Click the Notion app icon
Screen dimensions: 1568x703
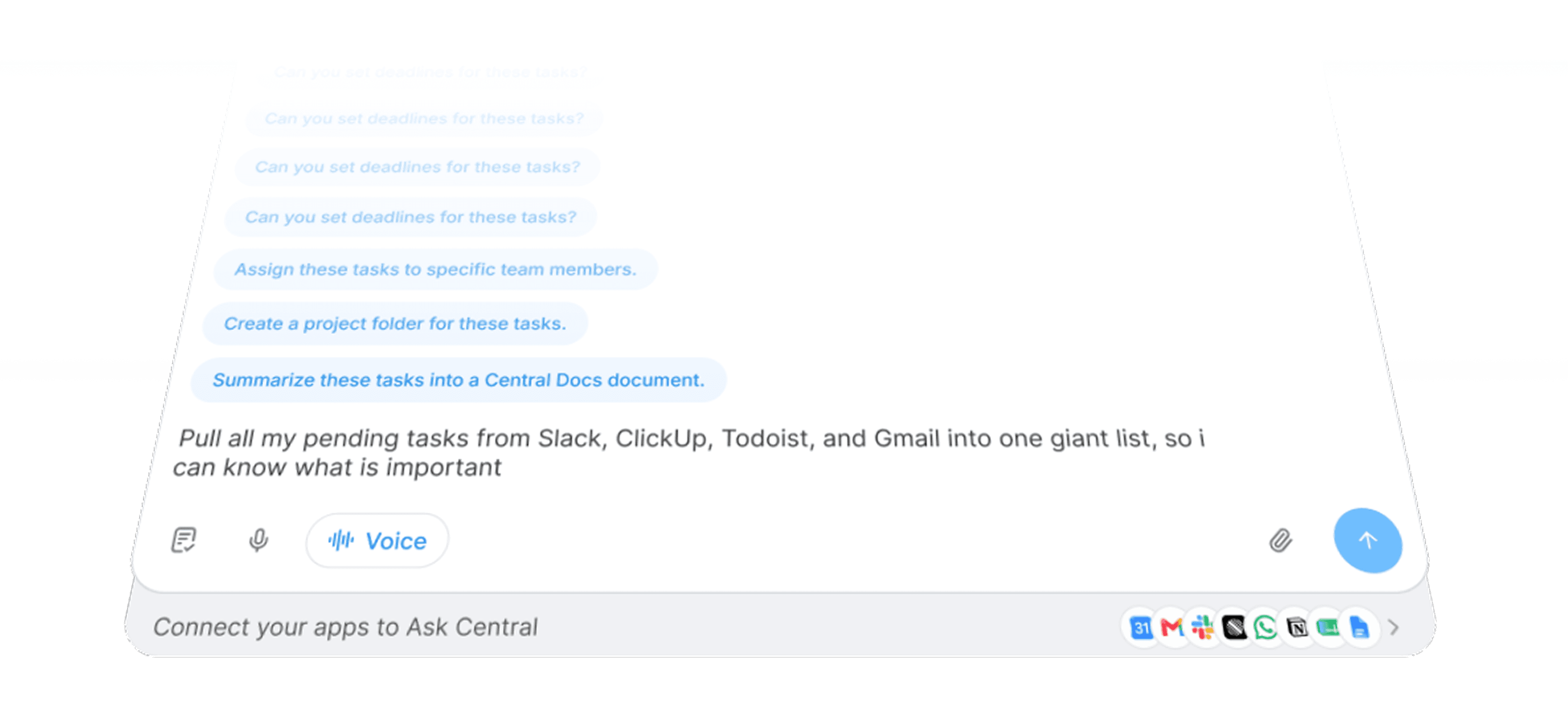(x=1296, y=627)
